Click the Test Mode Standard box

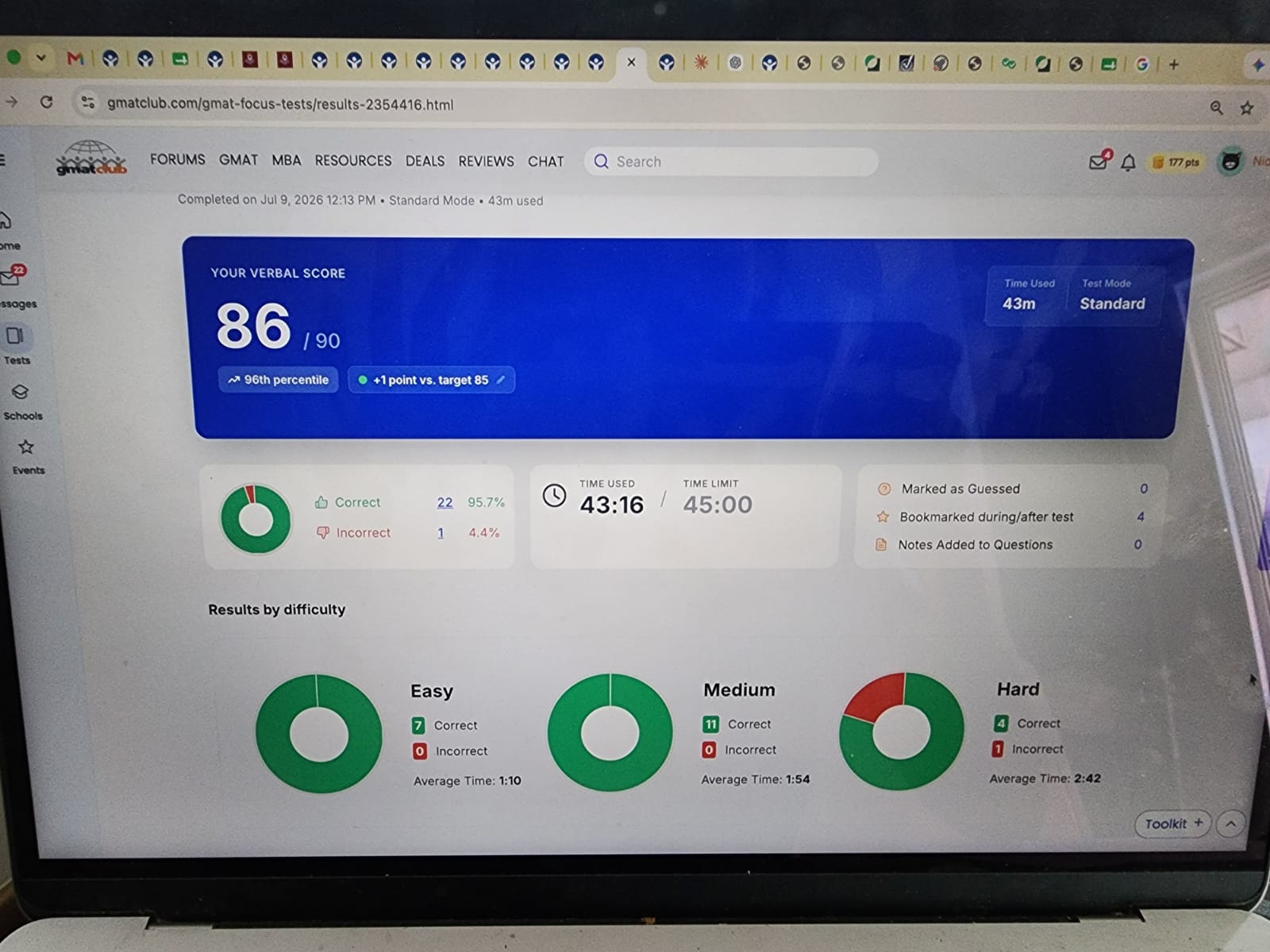point(1113,295)
